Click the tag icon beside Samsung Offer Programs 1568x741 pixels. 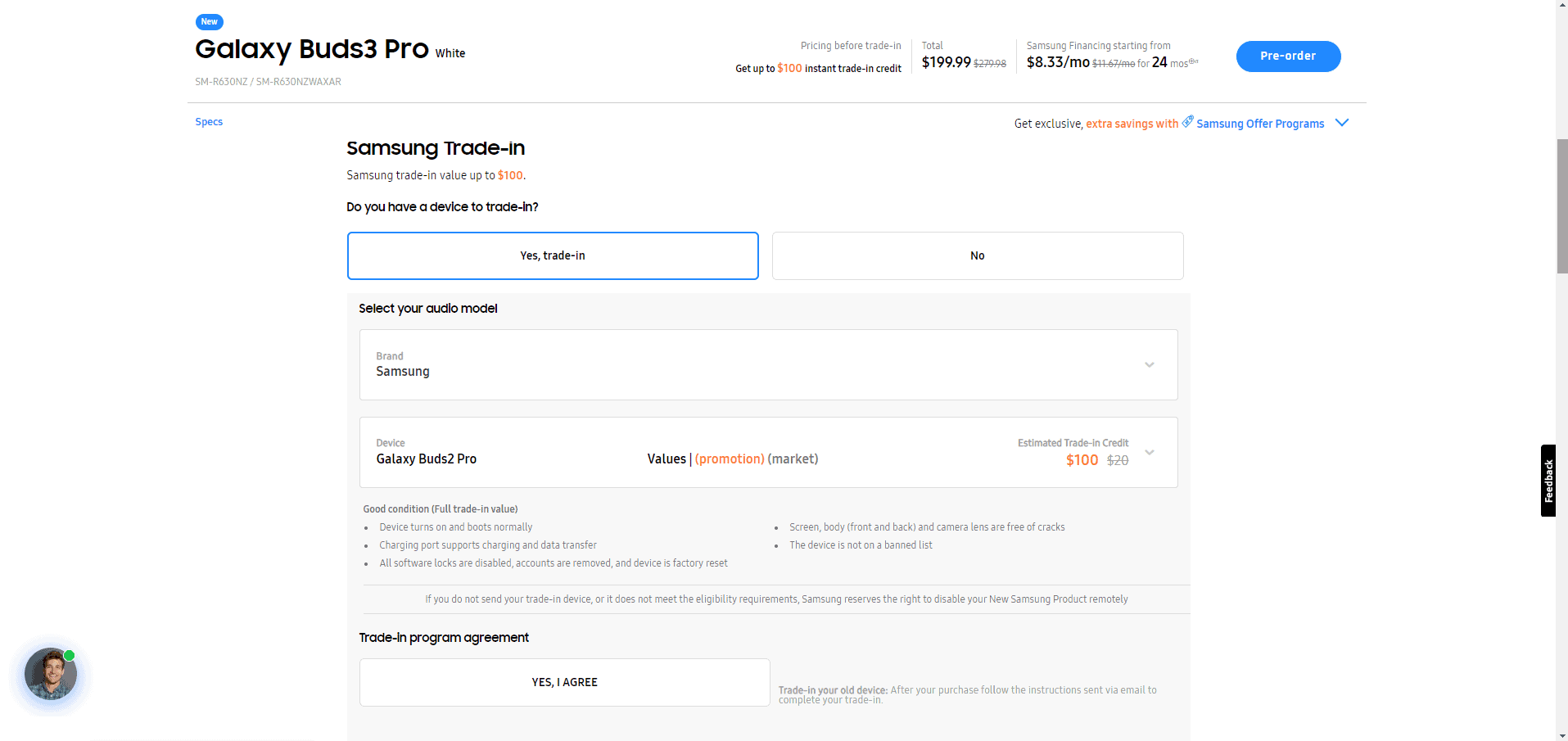click(x=1187, y=121)
